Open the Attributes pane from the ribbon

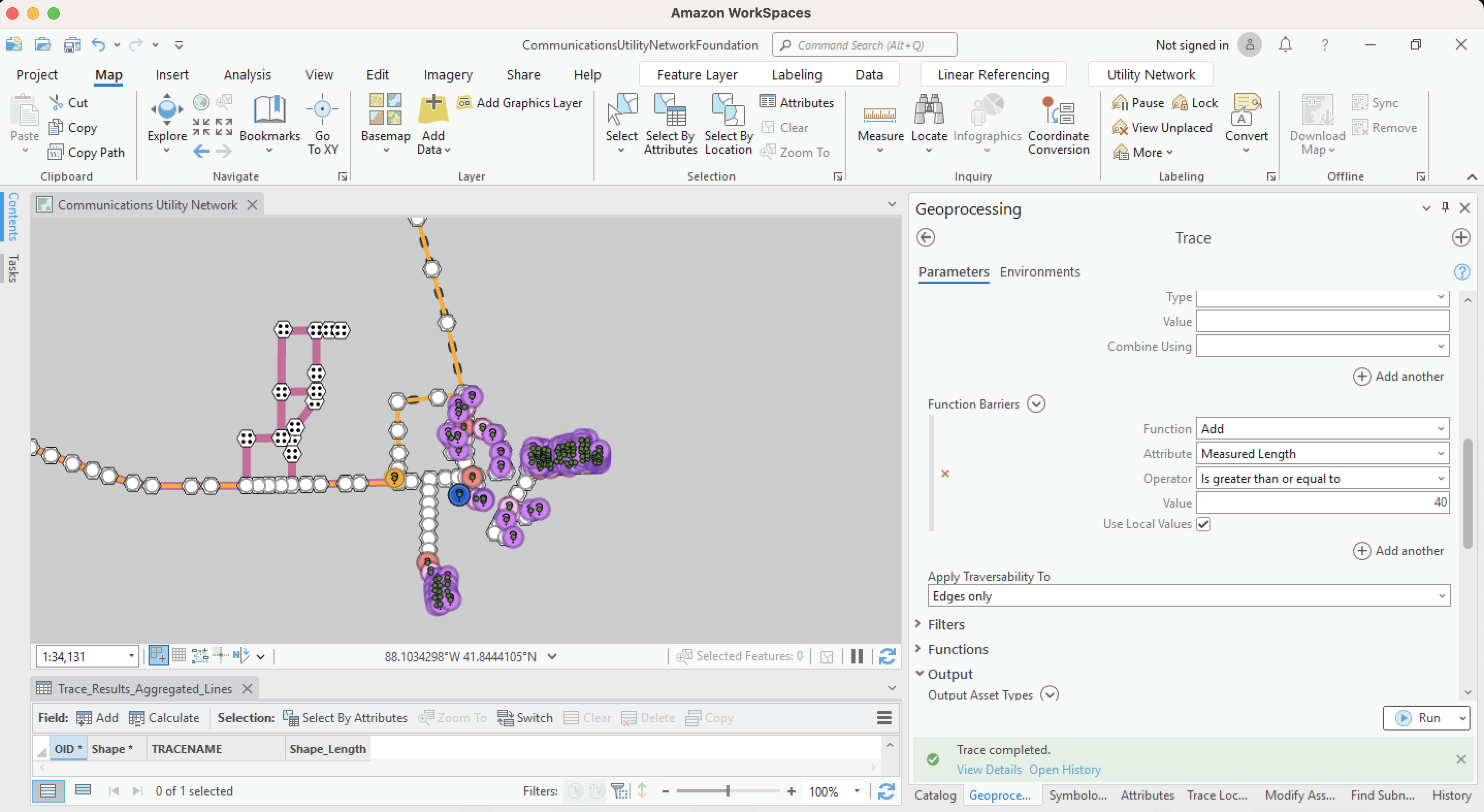pyautogui.click(x=797, y=103)
